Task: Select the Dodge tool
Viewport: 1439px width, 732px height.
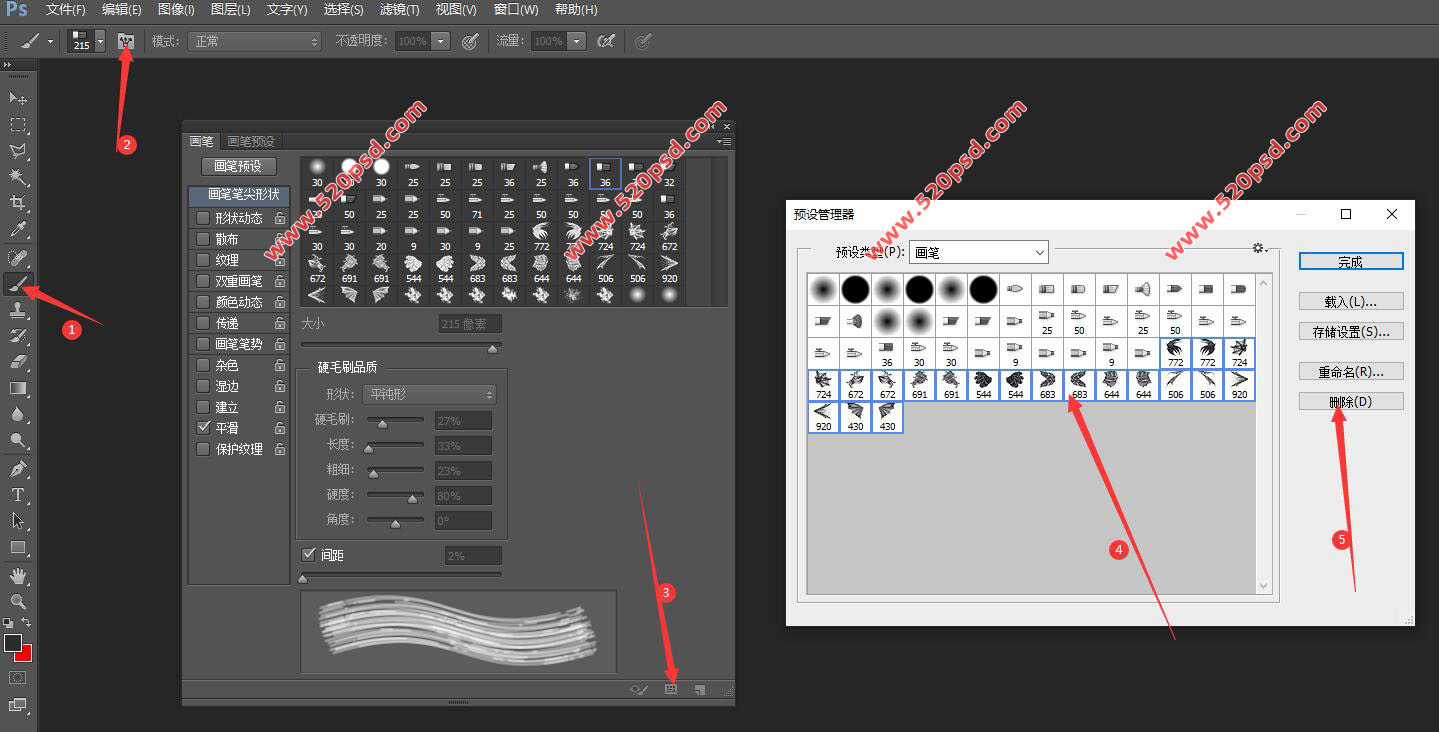Action: [x=18, y=439]
